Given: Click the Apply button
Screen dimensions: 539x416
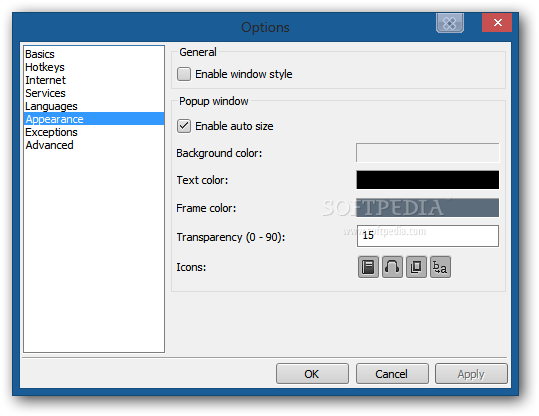Looking at the screenshot, I should coord(471,374).
